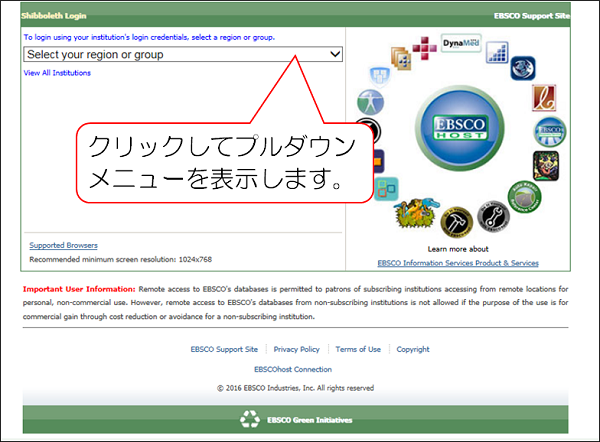The width and height of the screenshot is (600, 442).
Task: Open the Privacy Policy link
Action: coord(297,349)
